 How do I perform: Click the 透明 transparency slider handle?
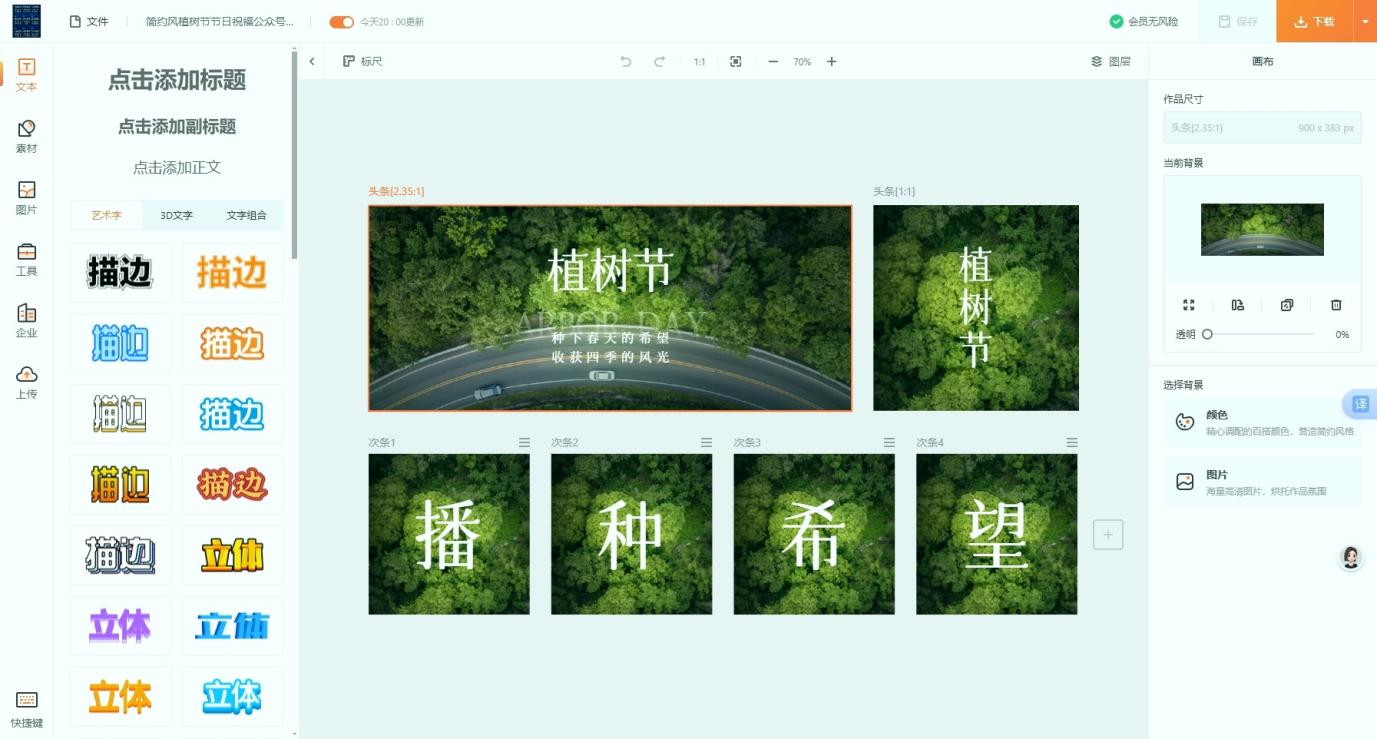click(x=1207, y=335)
